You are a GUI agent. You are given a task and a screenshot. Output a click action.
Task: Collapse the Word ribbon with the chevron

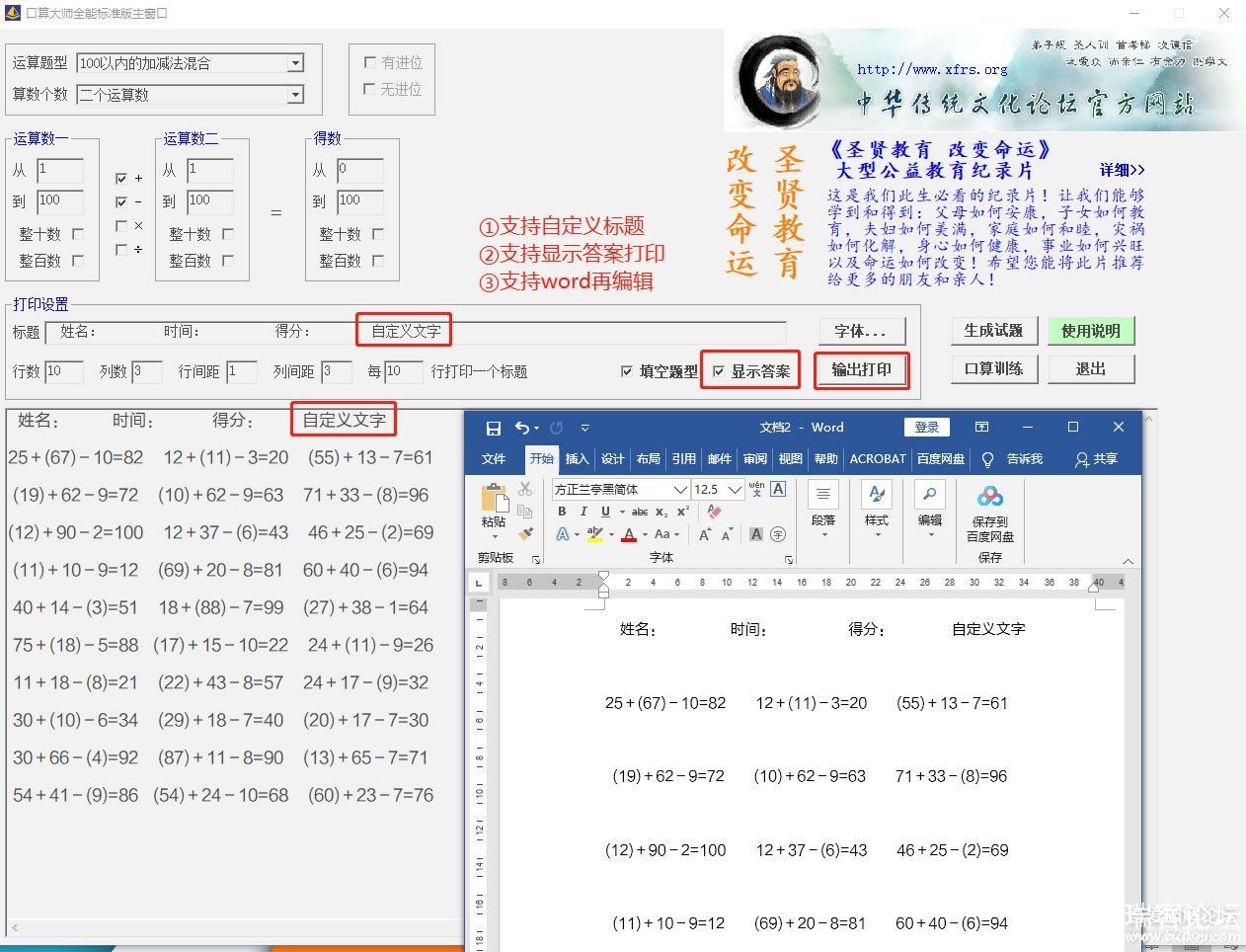[x=1129, y=561]
